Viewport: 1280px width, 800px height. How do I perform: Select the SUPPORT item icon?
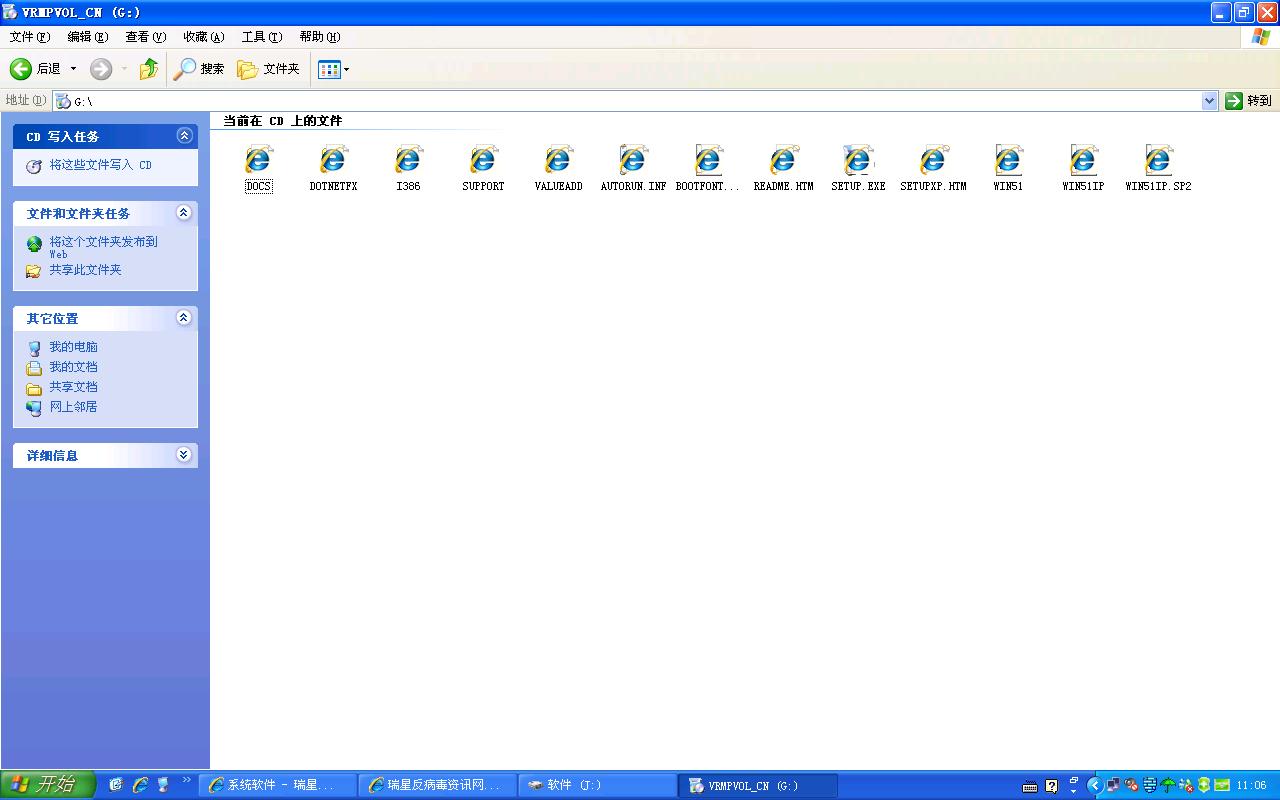point(483,160)
